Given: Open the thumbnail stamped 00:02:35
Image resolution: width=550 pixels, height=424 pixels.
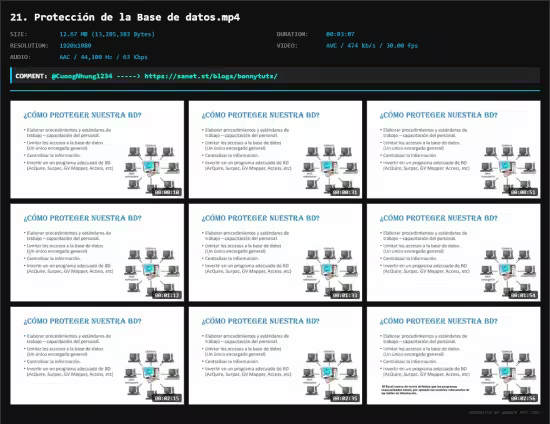Looking at the screenshot, I should click(x=275, y=356).
